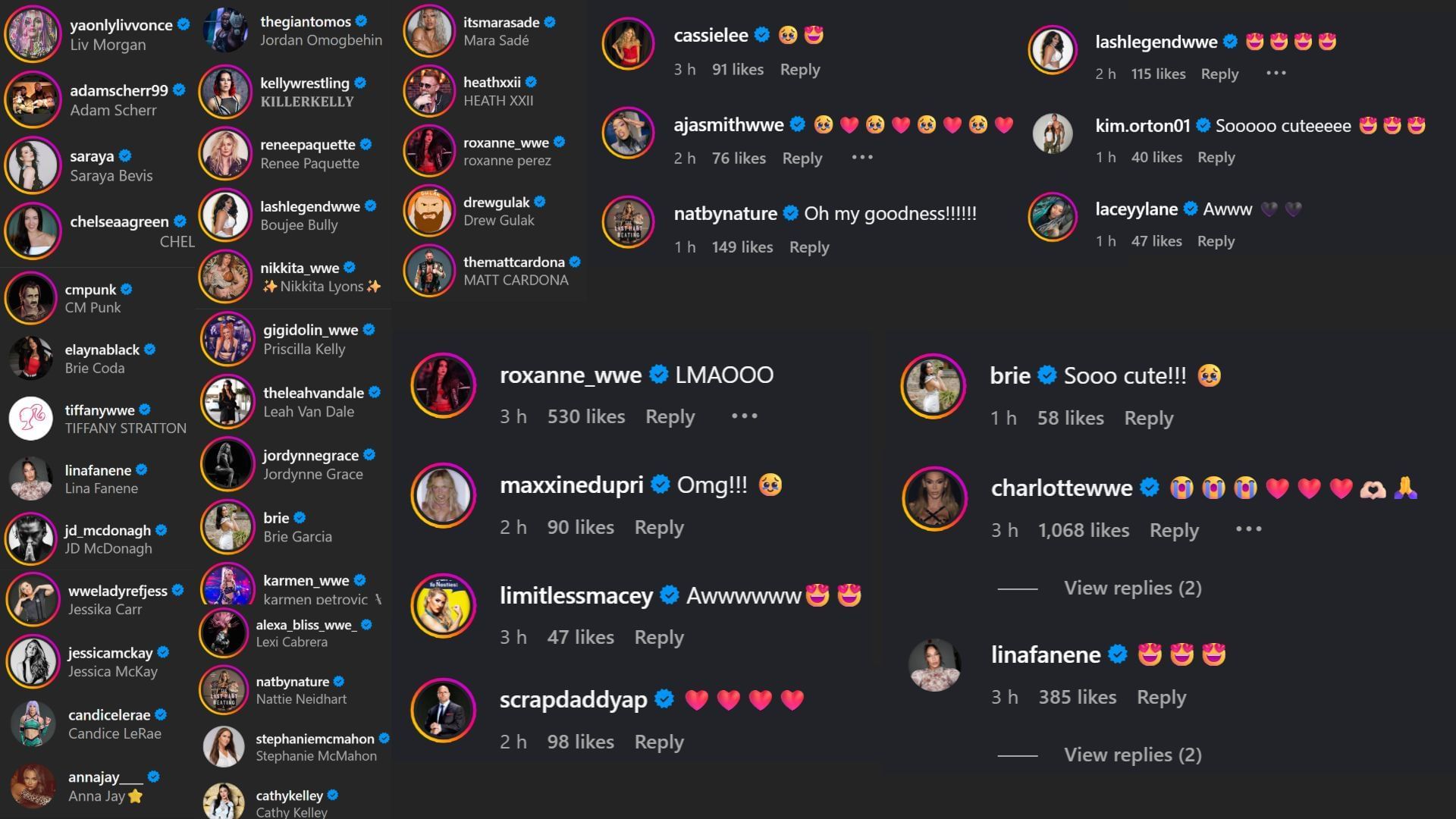This screenshot has width=1456, height=819.
Task: Click tiffanywwe's pink logo avatar
Action: (31, 418)
